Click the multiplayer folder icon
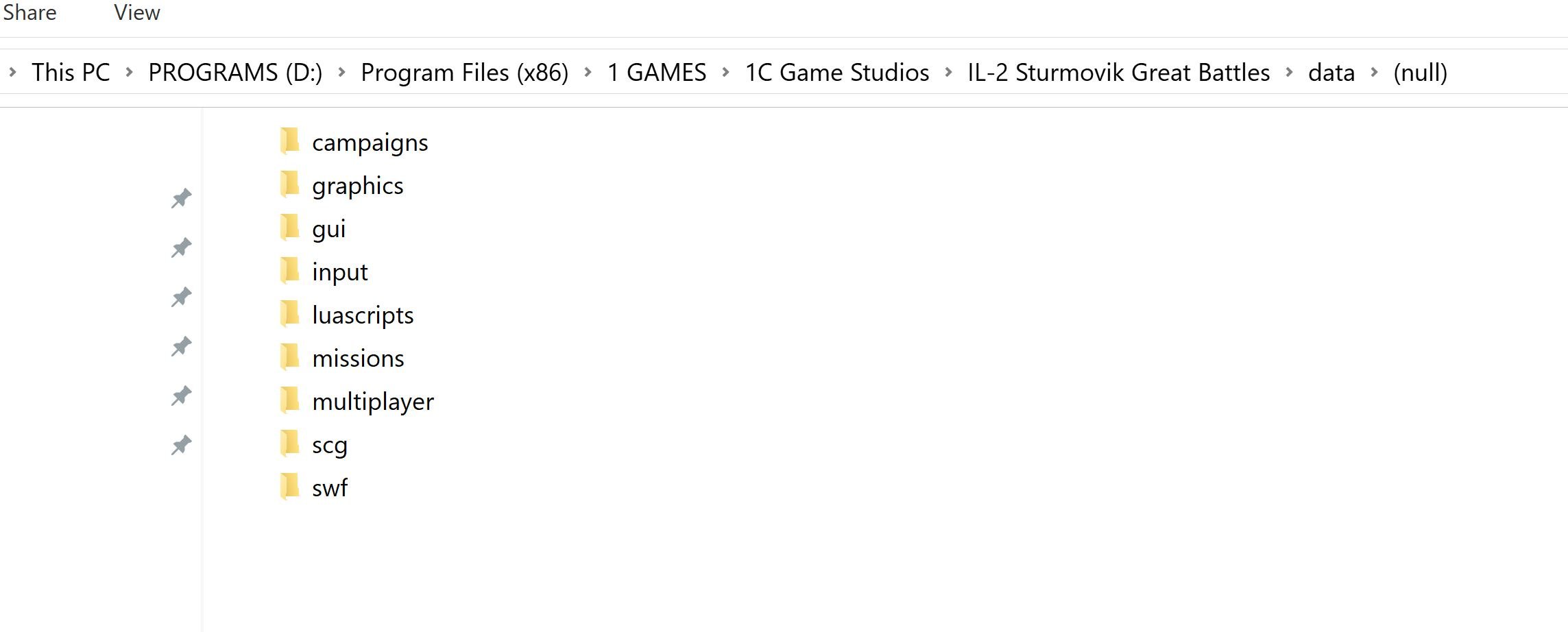 click(x=289, y=400)
